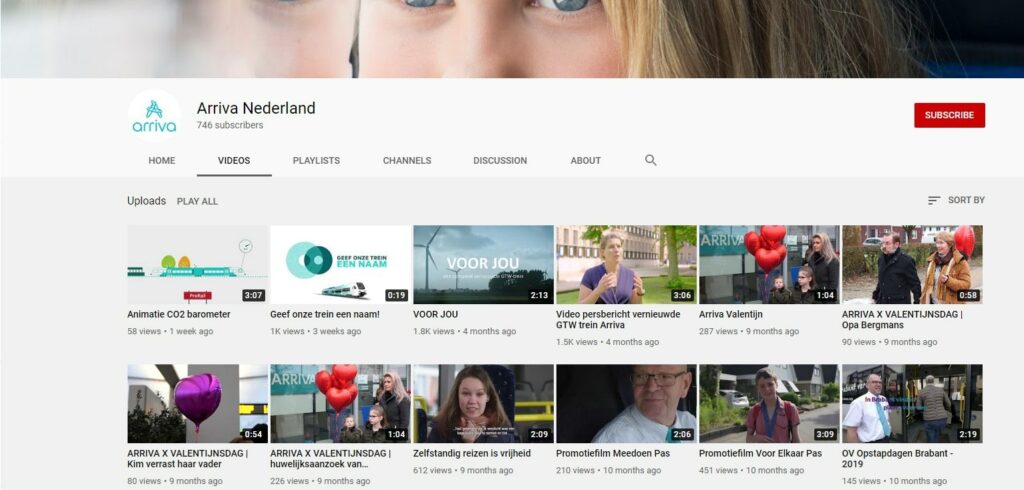Open Video persbericht GTW trein thumbnail
This screenshot has width=1024, height=490.
pyautogui.click(x=626, y=265)
